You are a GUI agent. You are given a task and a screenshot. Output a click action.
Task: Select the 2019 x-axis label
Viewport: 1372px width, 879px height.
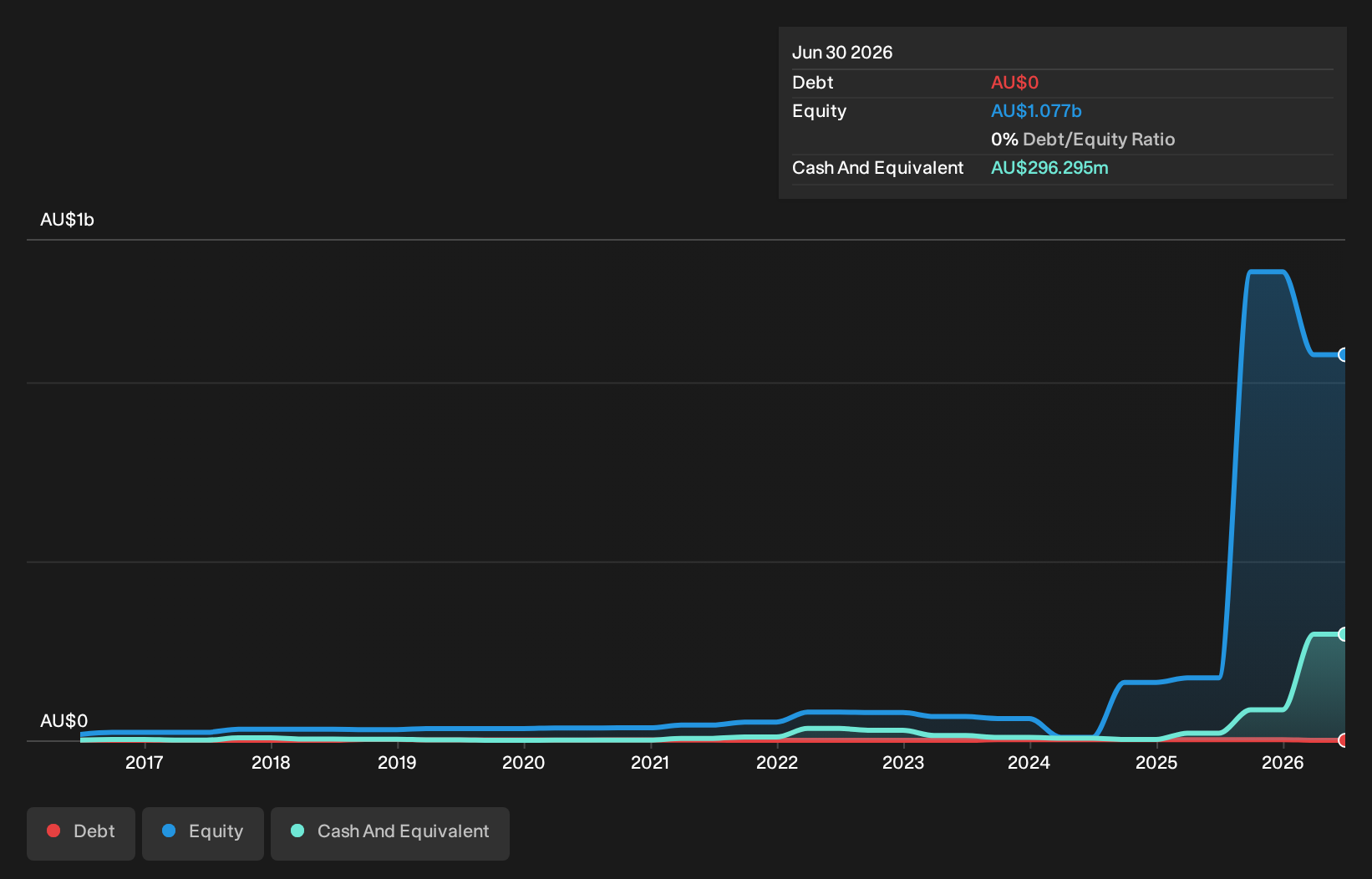coord(397,762)
